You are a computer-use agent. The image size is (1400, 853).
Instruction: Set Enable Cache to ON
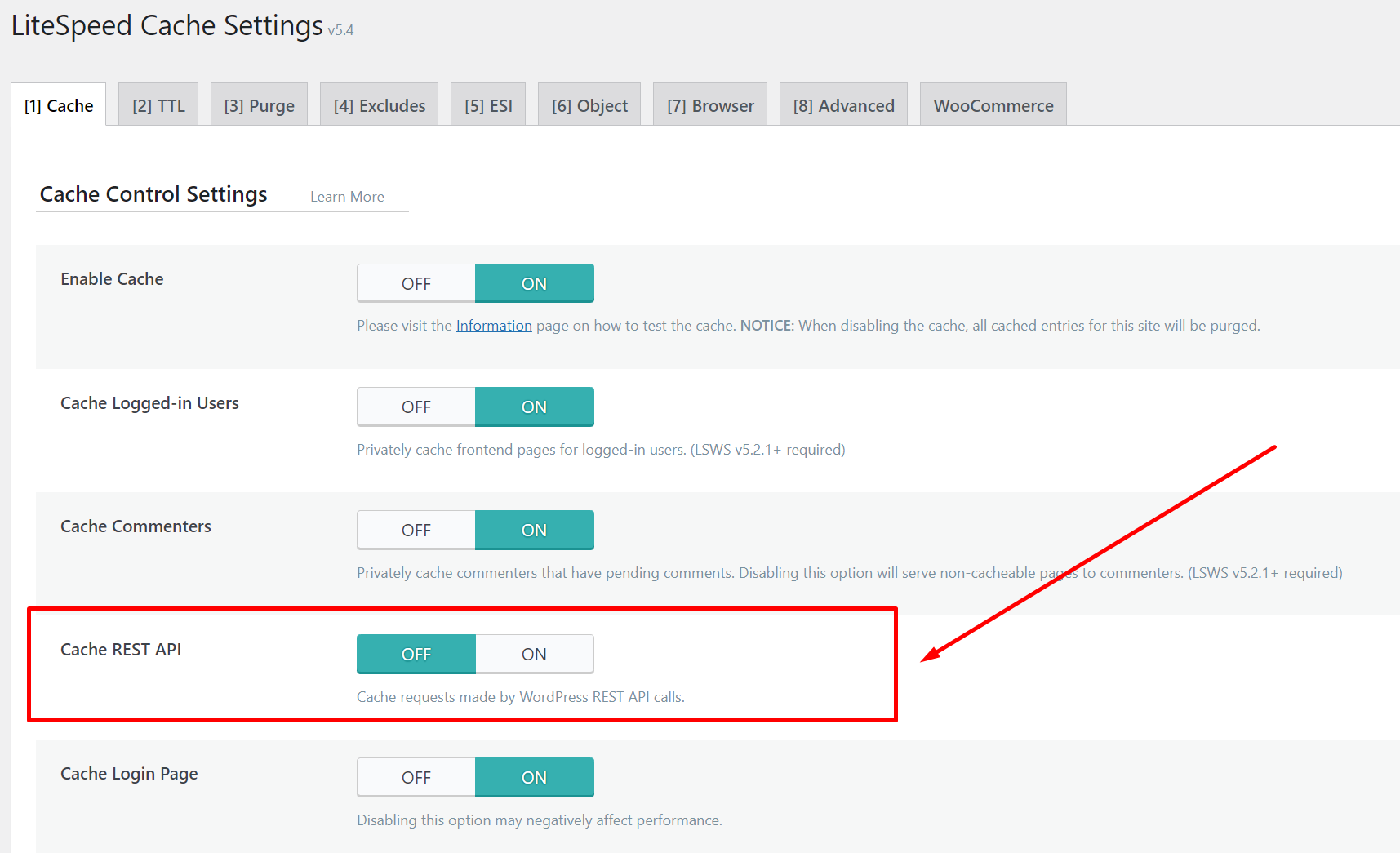[534, 283]
